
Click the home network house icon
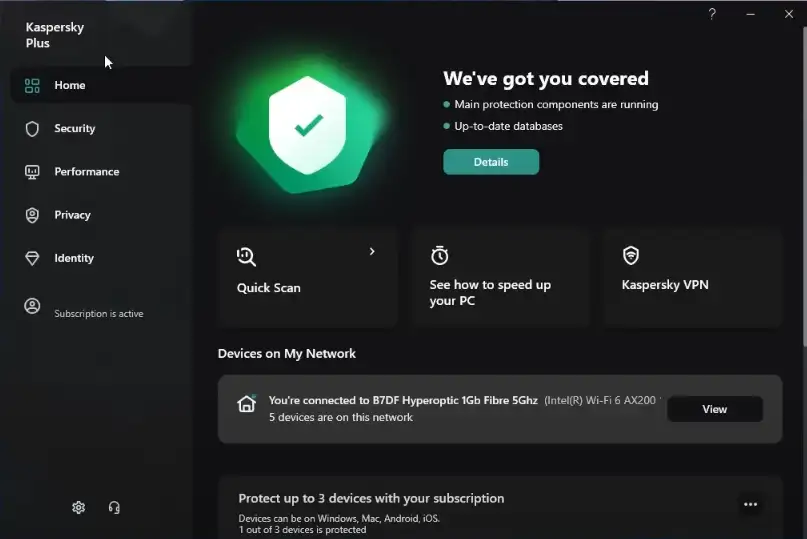click(246, 404)
